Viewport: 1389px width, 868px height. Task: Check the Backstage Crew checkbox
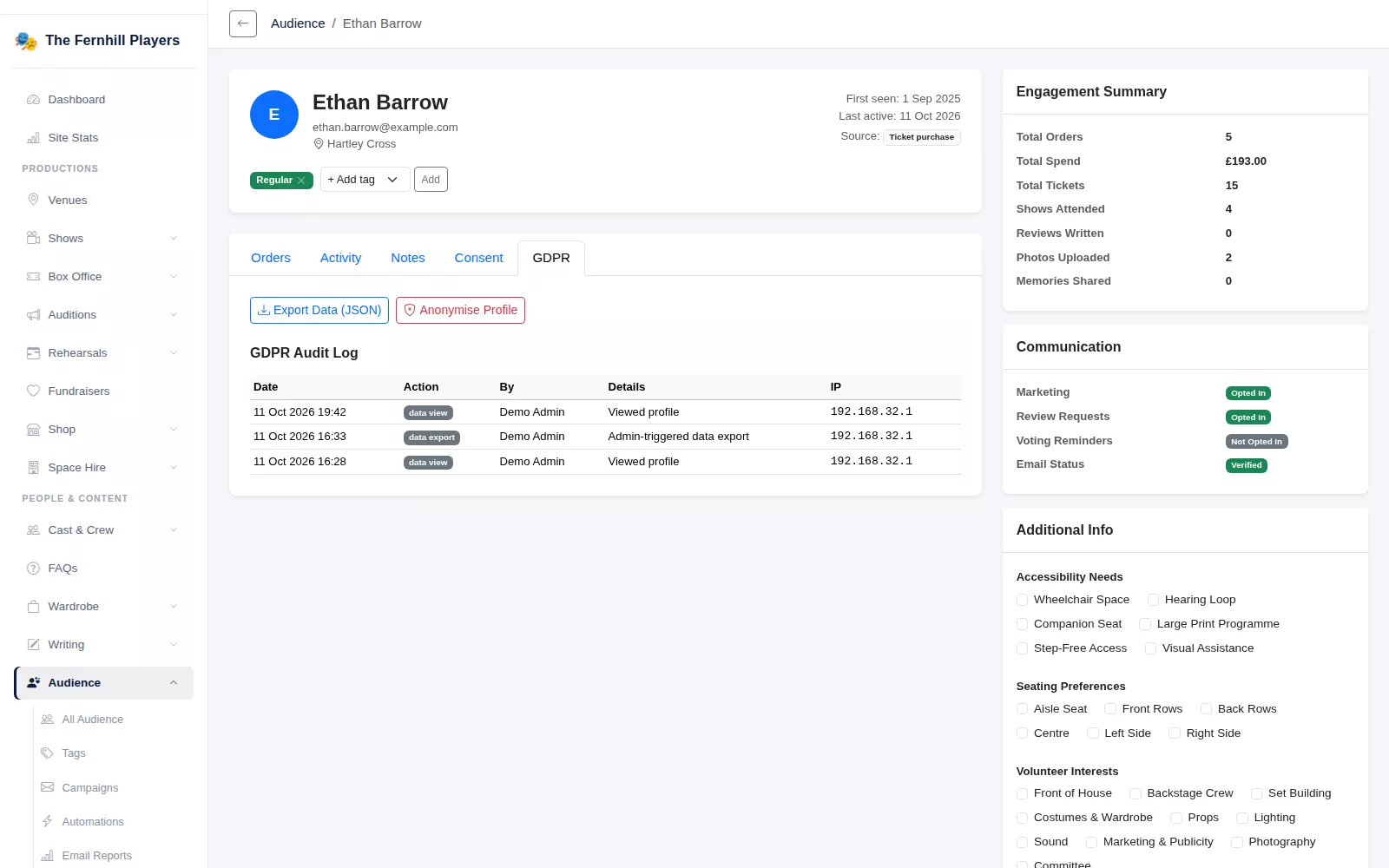1136,793
